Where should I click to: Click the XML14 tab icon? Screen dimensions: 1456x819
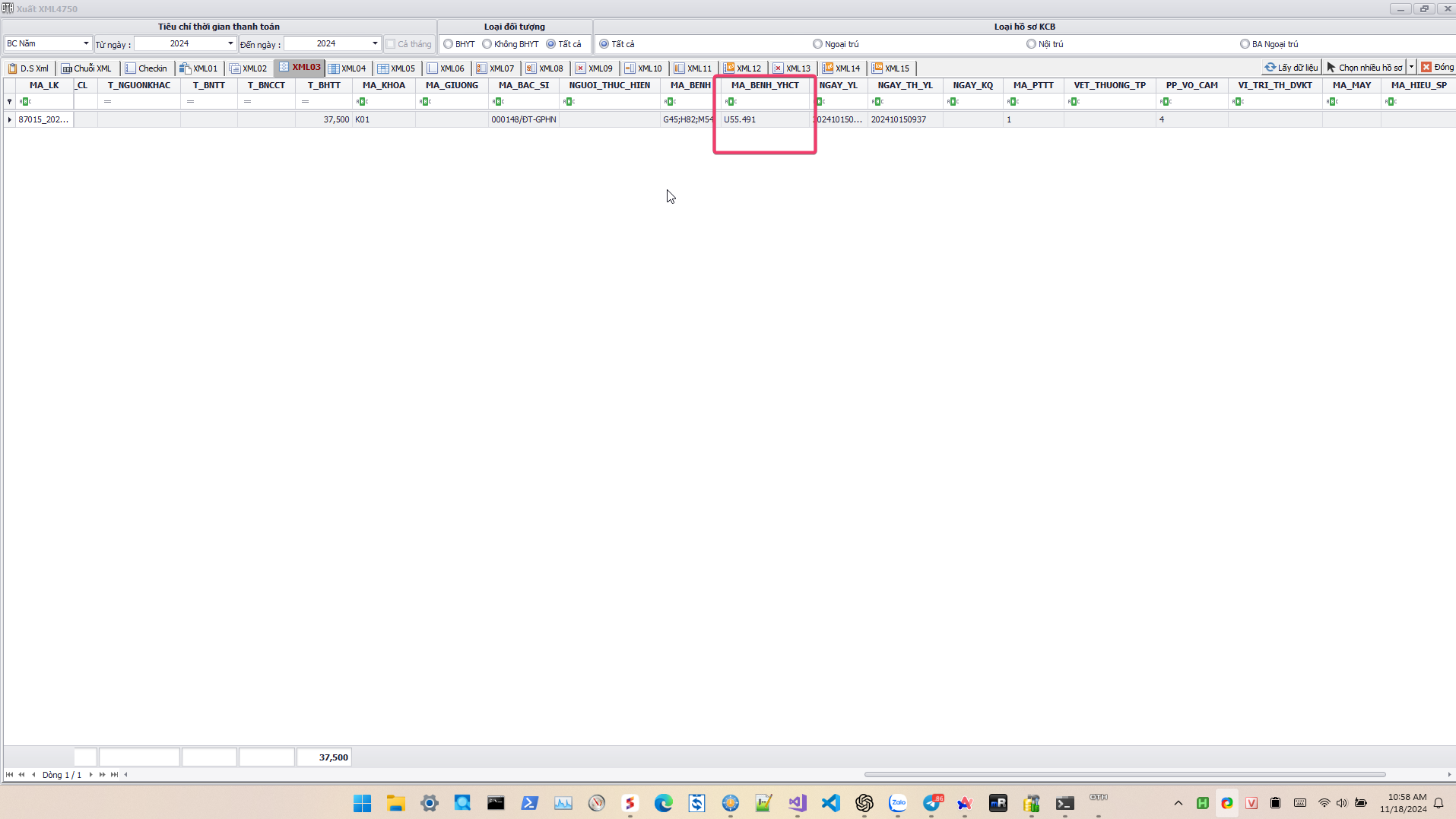click(828, 68)
